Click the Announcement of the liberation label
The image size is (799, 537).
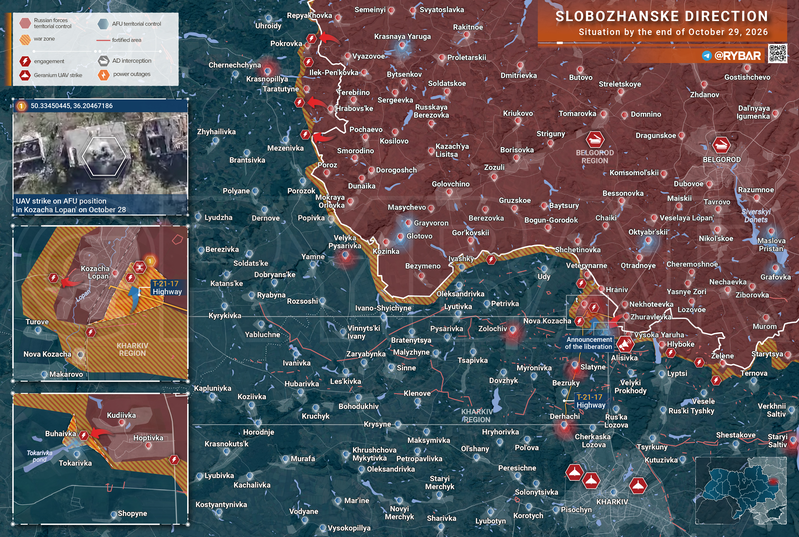coord(589,343)
